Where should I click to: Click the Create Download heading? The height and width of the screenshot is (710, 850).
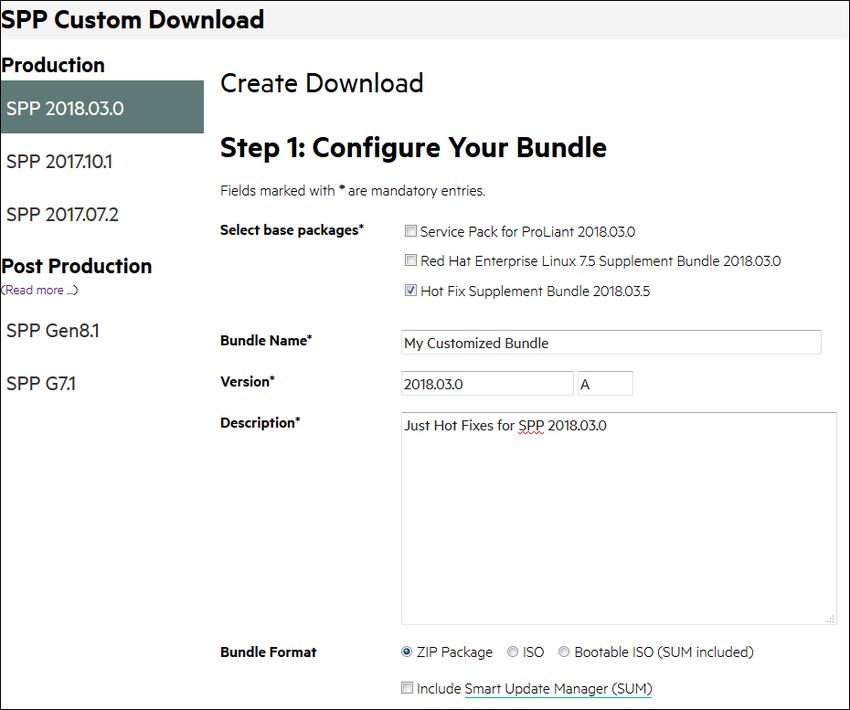(322, 83)
